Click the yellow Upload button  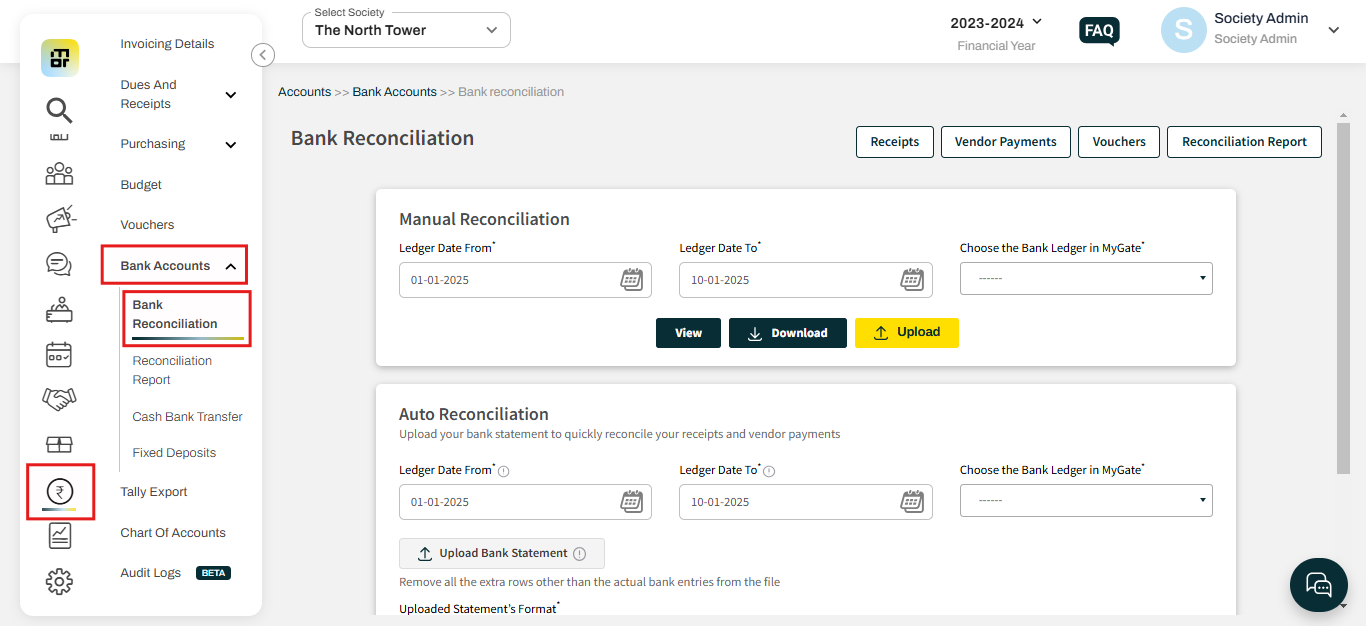(907, 332)
